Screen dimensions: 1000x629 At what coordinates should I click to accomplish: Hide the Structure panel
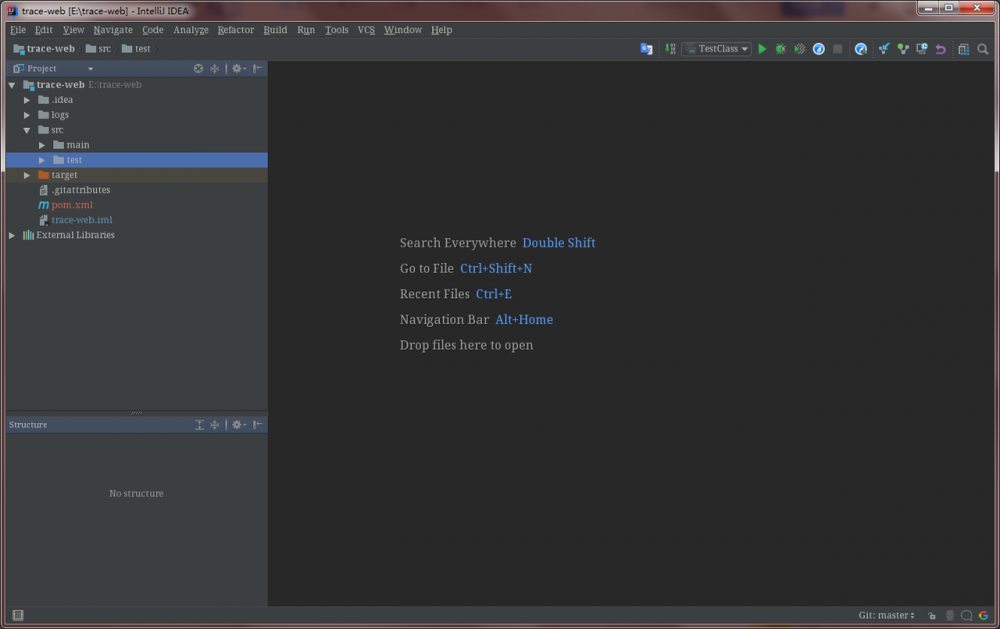point(258,424)
